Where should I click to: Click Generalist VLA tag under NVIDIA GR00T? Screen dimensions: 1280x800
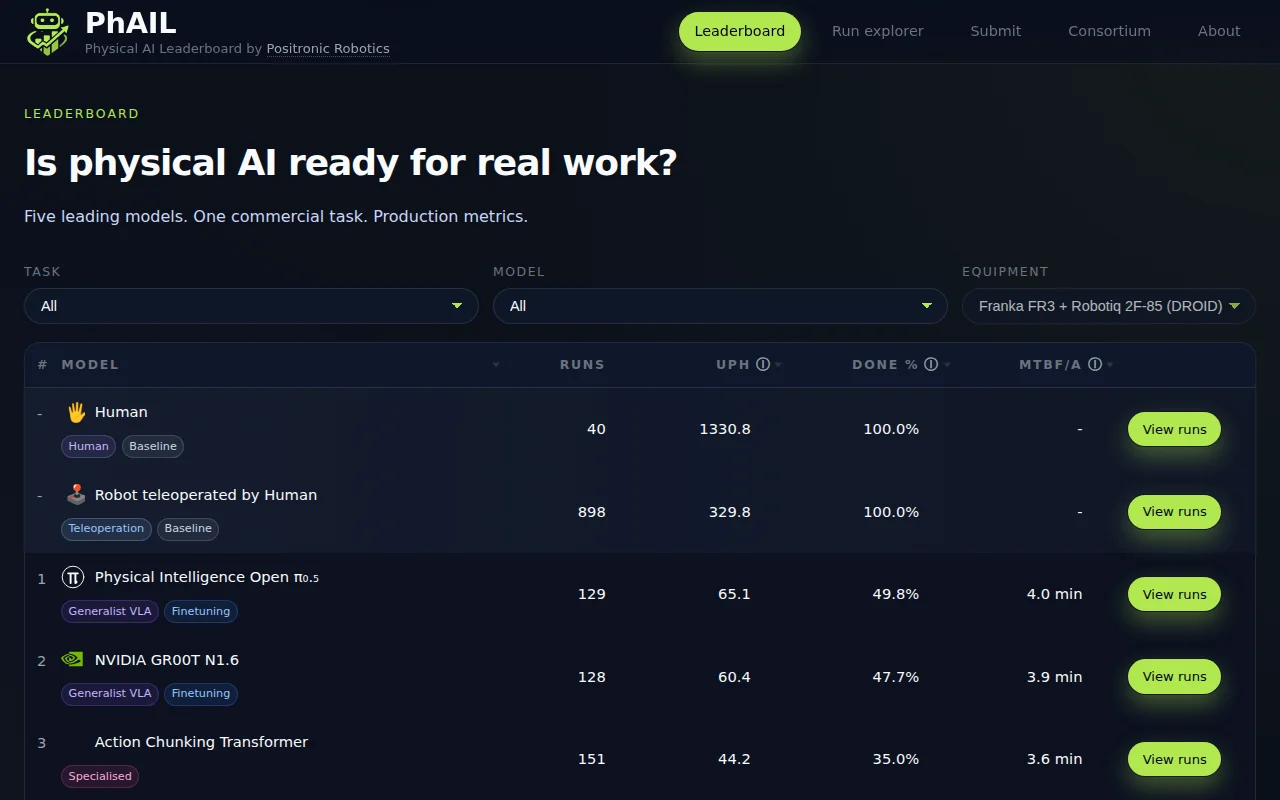point(110,694)
